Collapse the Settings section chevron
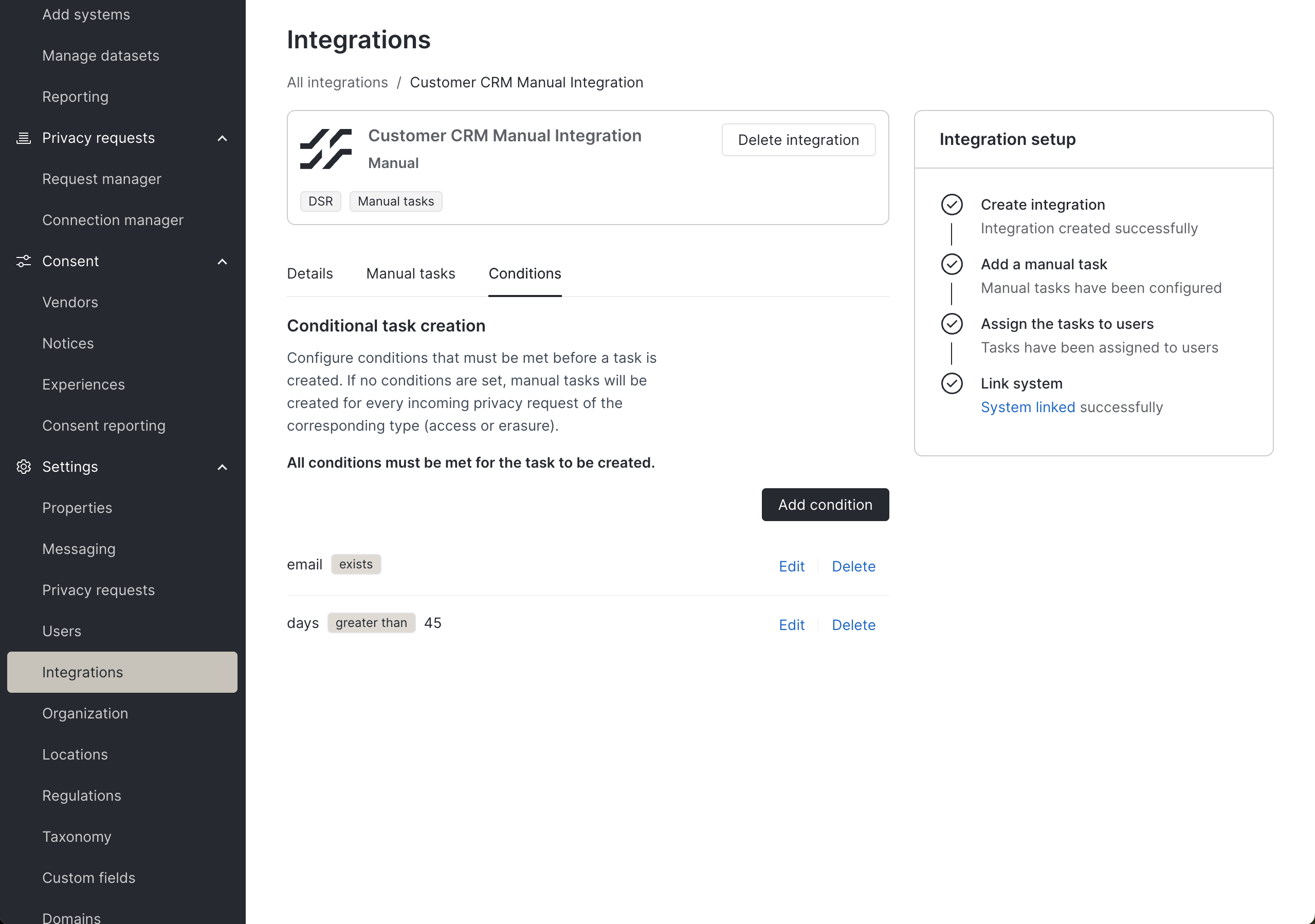The height and width of the screenshot is (924, 1315). 222,467
